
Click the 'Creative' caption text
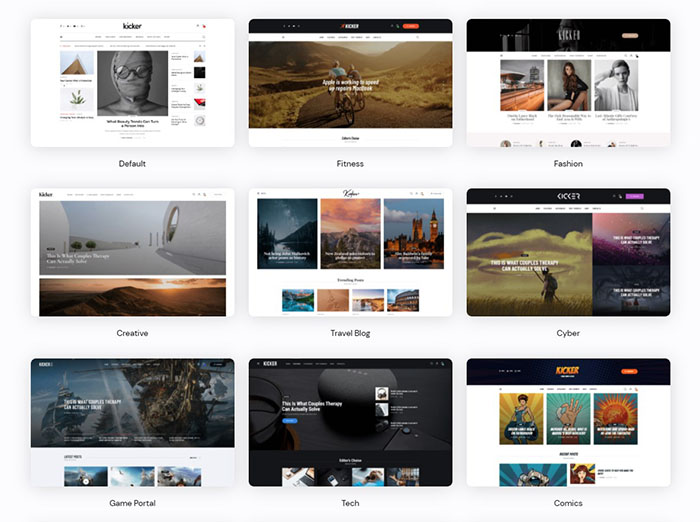pos(132,333)
